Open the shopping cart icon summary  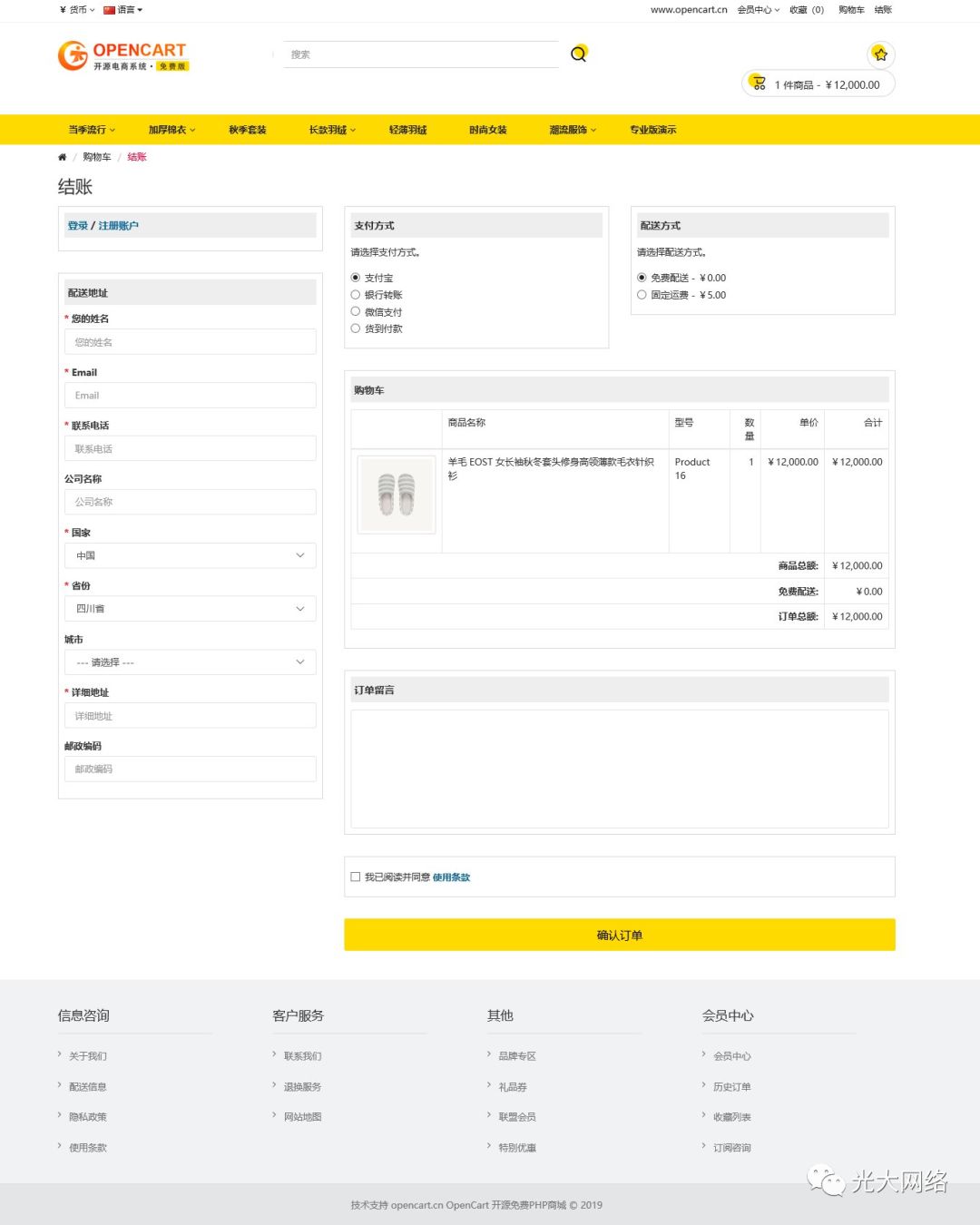(759, 83)
